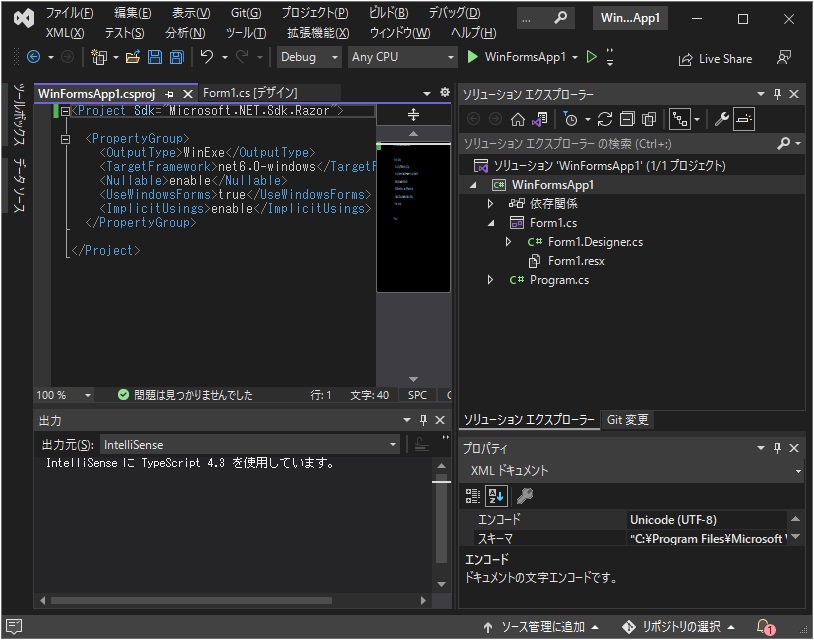This screenshot has width=814, height=640.
Task: Expand the Program.cs tree node
Action: click(x=490, y=280)
